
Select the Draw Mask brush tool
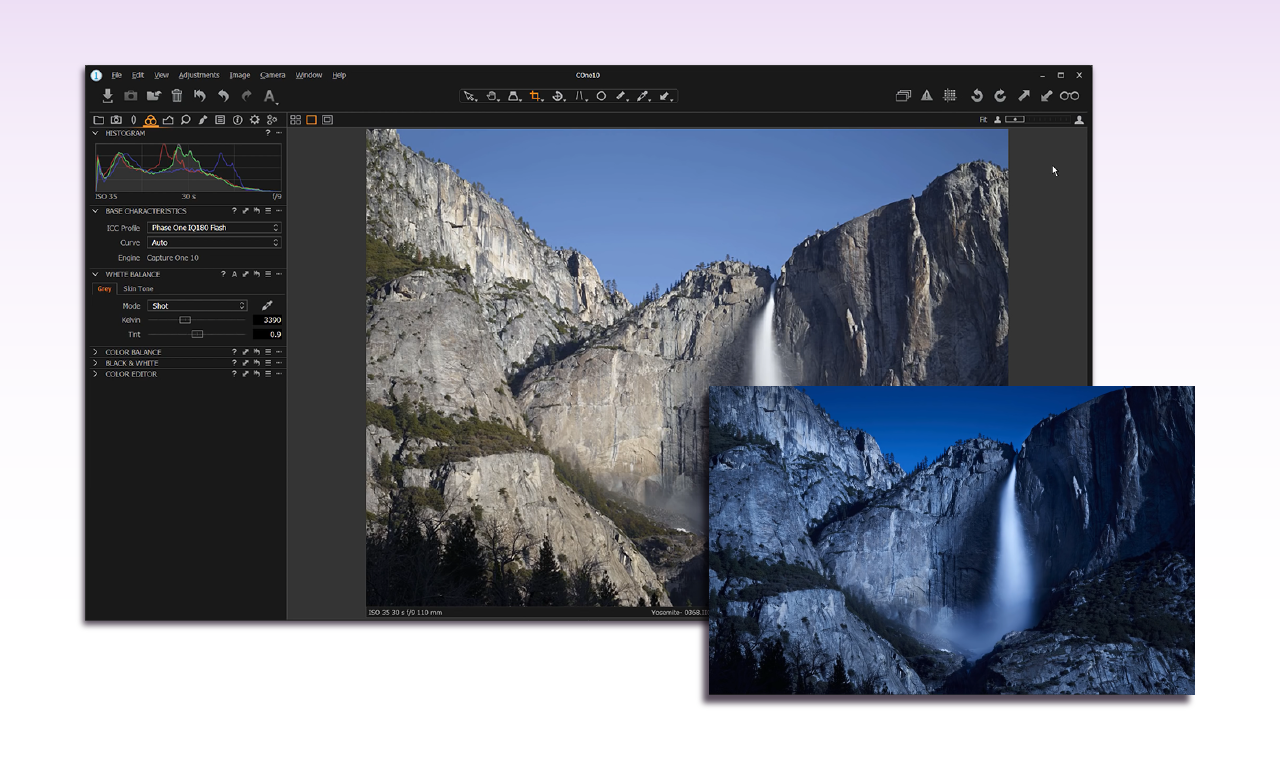pos(621,96)
